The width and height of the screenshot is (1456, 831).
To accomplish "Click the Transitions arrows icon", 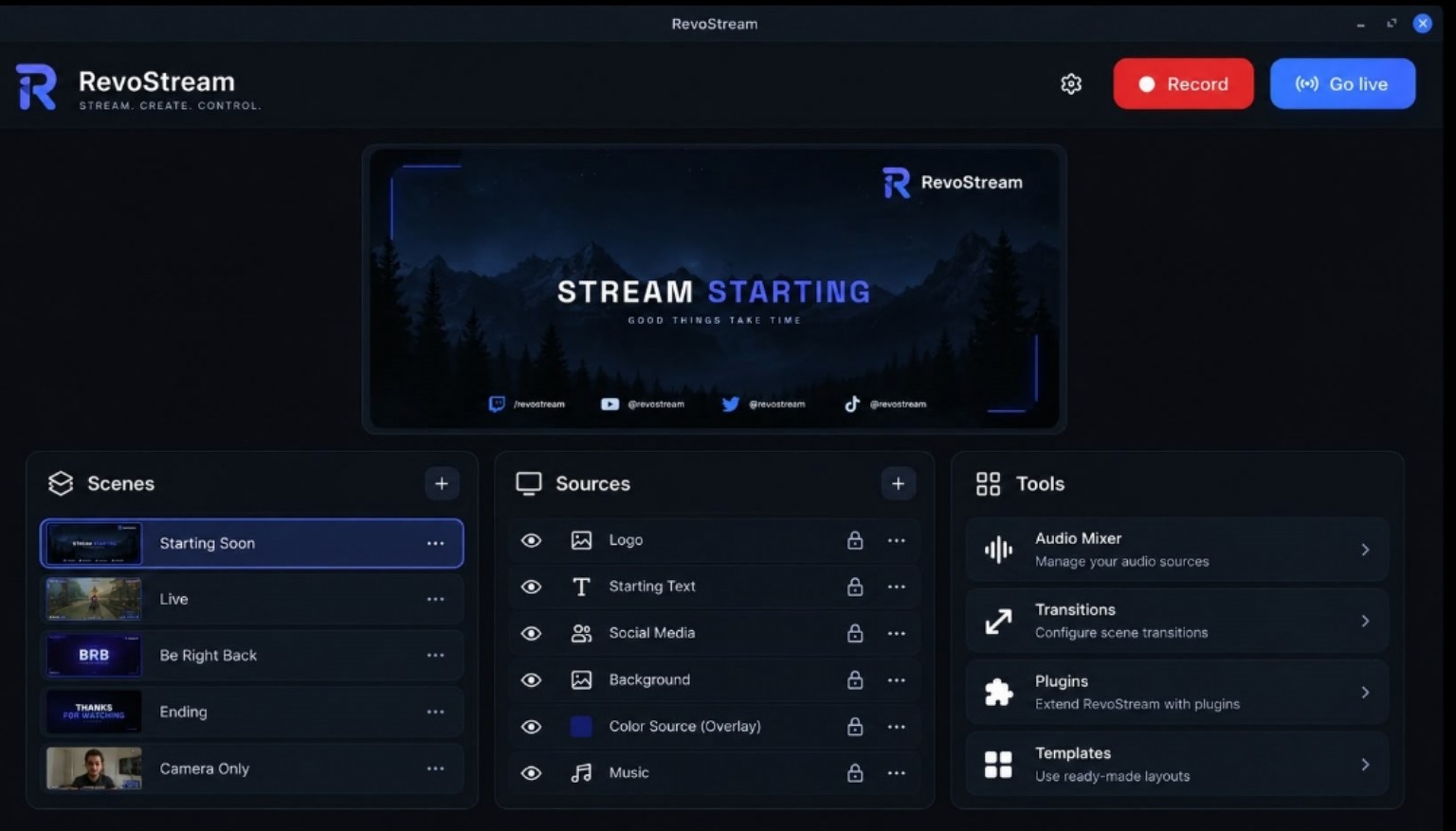I will (998, 622).
